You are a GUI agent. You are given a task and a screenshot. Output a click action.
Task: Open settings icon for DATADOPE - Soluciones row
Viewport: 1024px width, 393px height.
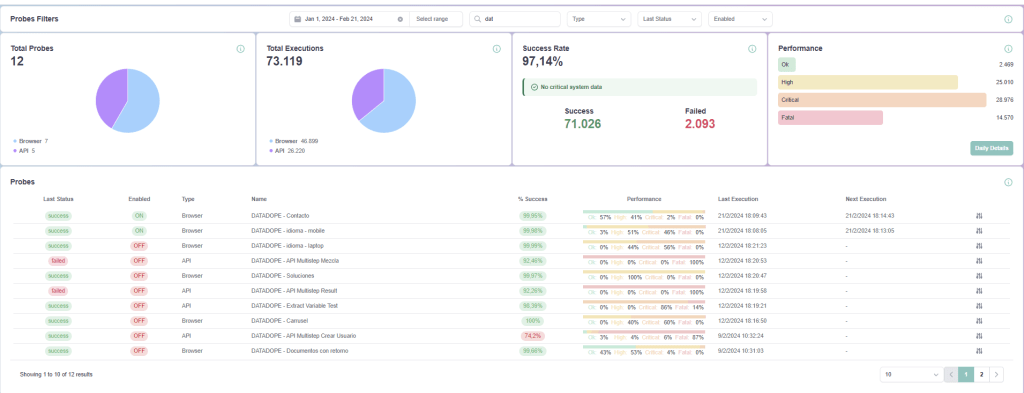(978, 275)
